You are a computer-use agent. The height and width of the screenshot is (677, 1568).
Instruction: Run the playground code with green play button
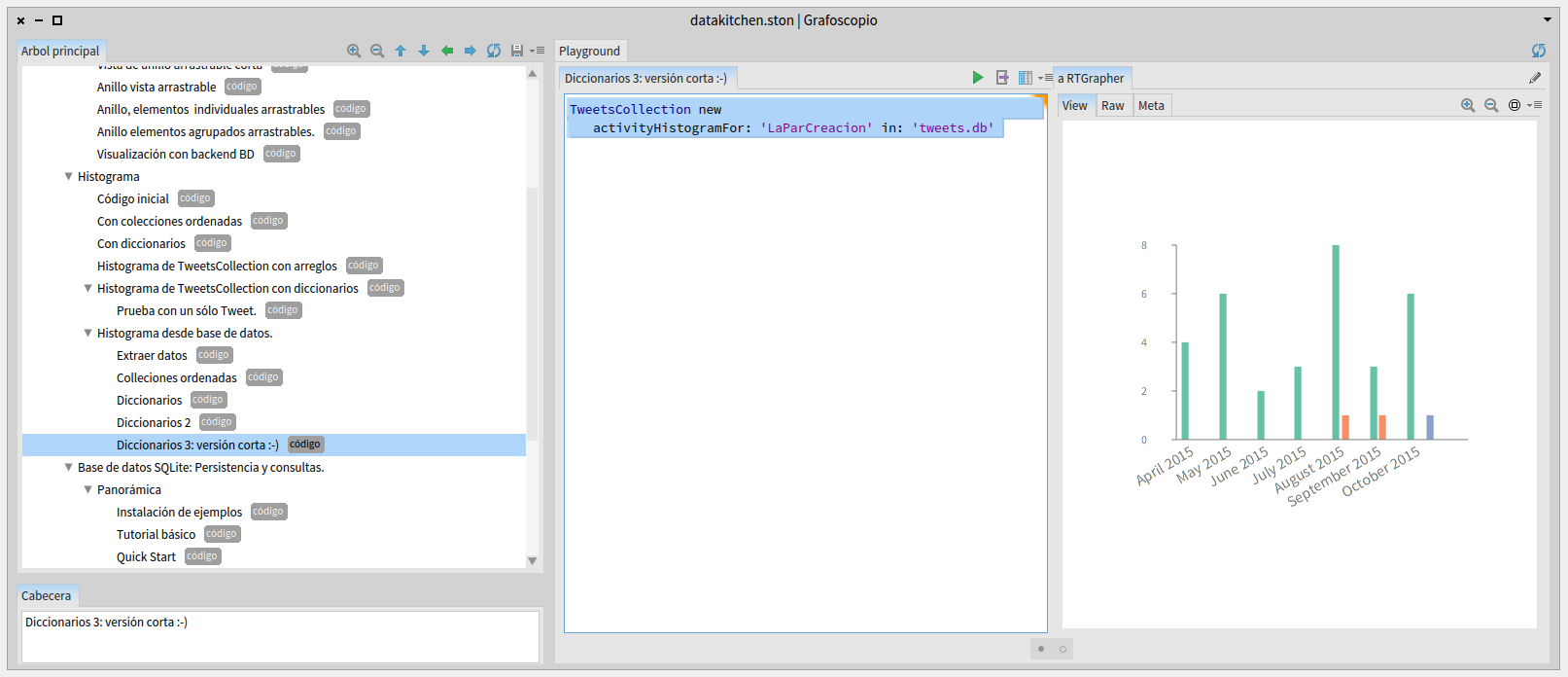(x=978, y=78)
